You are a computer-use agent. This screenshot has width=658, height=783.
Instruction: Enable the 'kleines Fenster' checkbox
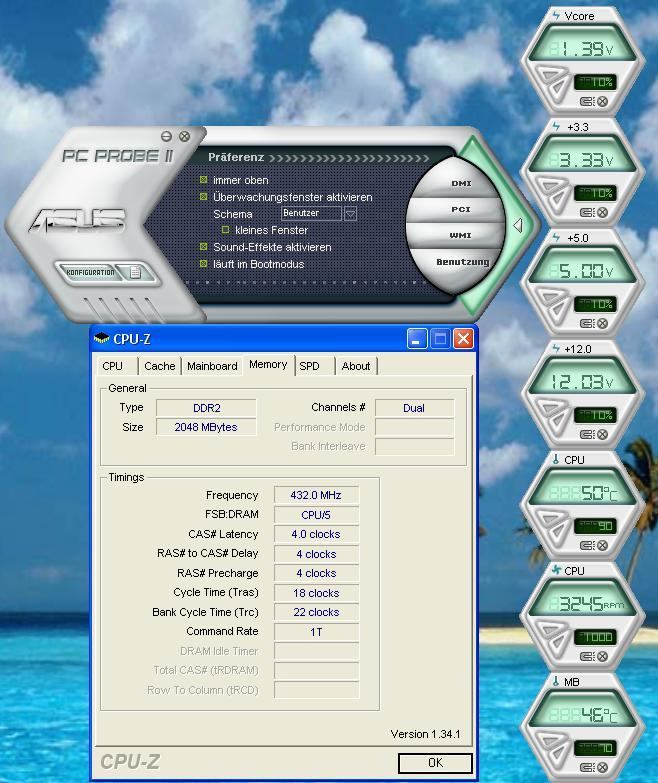(x=225, y=230)
